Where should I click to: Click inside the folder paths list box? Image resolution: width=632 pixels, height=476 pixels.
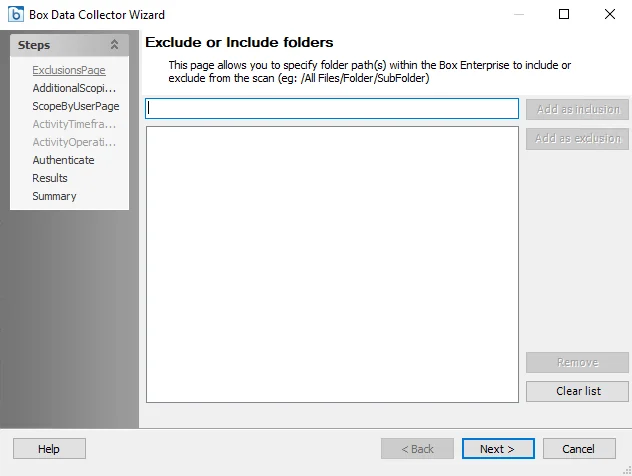332,264
